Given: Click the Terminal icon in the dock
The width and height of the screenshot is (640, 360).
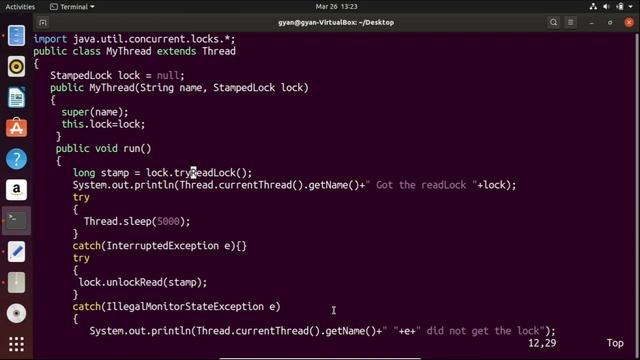Looking at the screenshot, I should coord(16,220).
